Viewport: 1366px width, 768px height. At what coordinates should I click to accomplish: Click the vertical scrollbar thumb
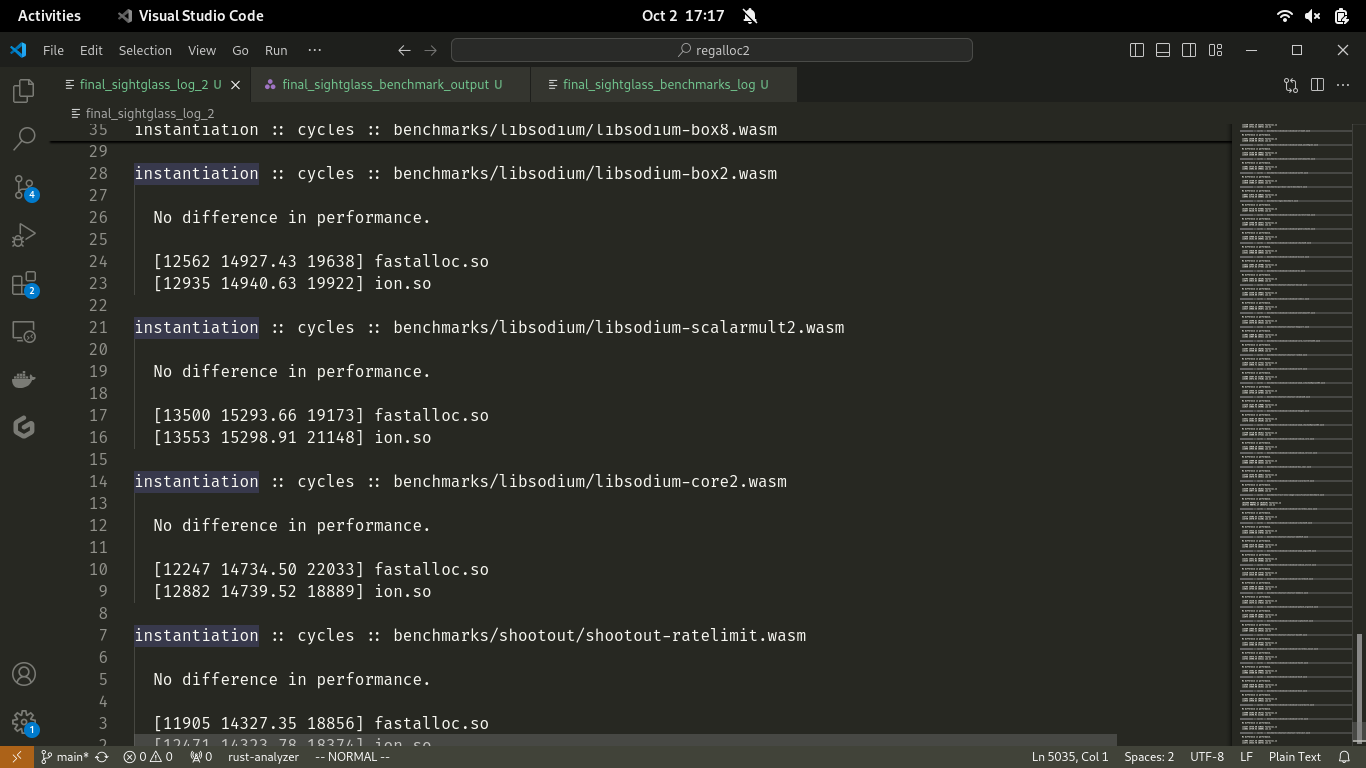pyautogui.click(x=1359, y=689)
